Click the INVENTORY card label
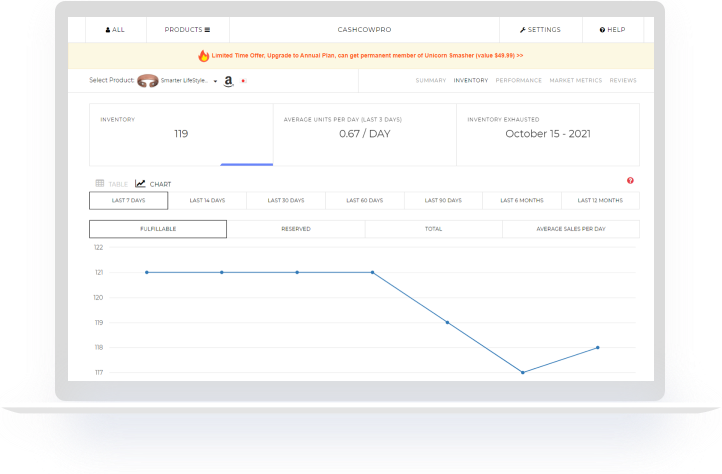 point(118,119)
